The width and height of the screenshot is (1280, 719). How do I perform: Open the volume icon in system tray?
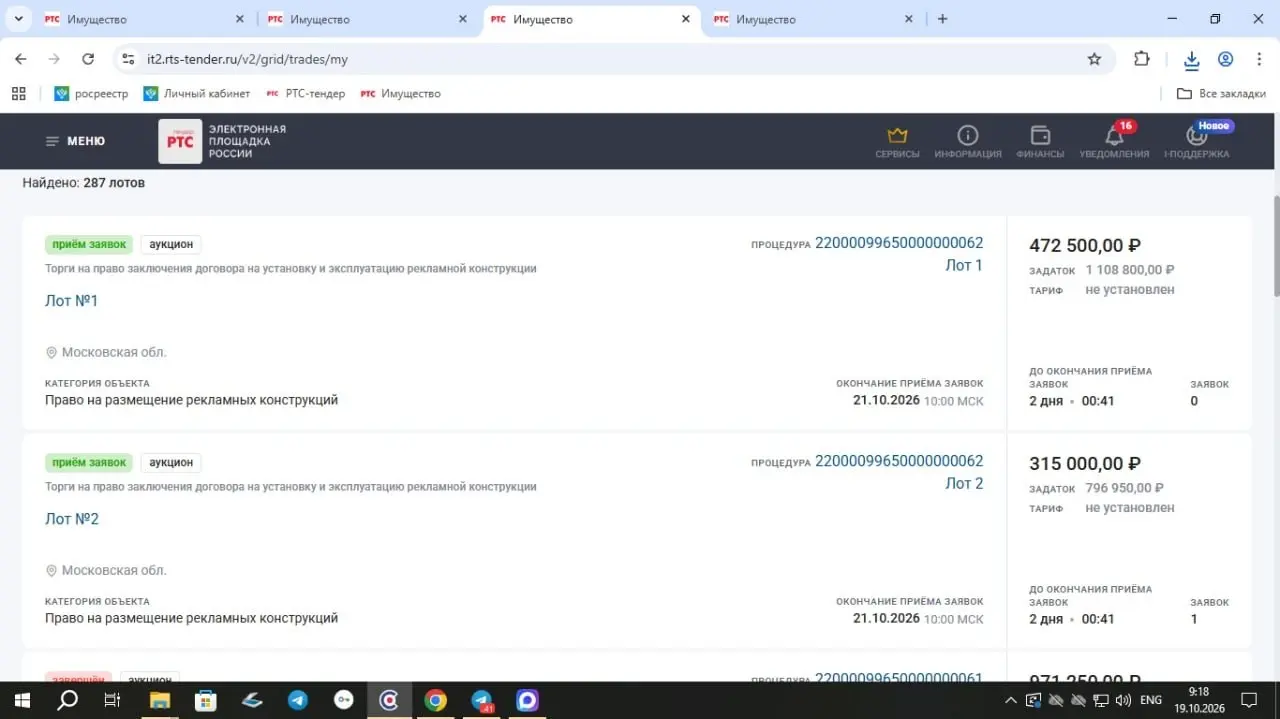[x=1123, y=700]
